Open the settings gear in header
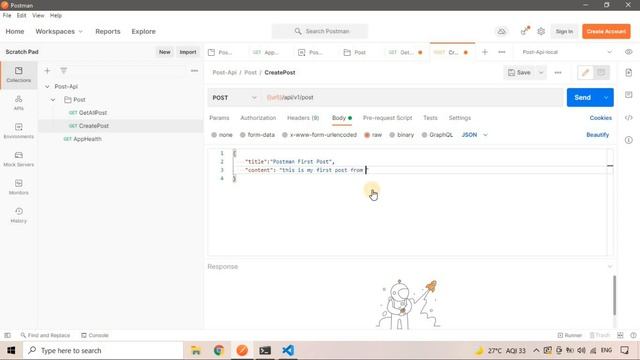This screenshot has width=640, height=360. click(541, 31)
